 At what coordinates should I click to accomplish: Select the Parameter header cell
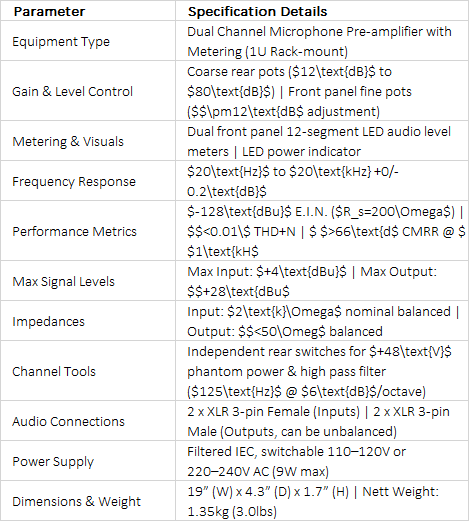(88, 11)
